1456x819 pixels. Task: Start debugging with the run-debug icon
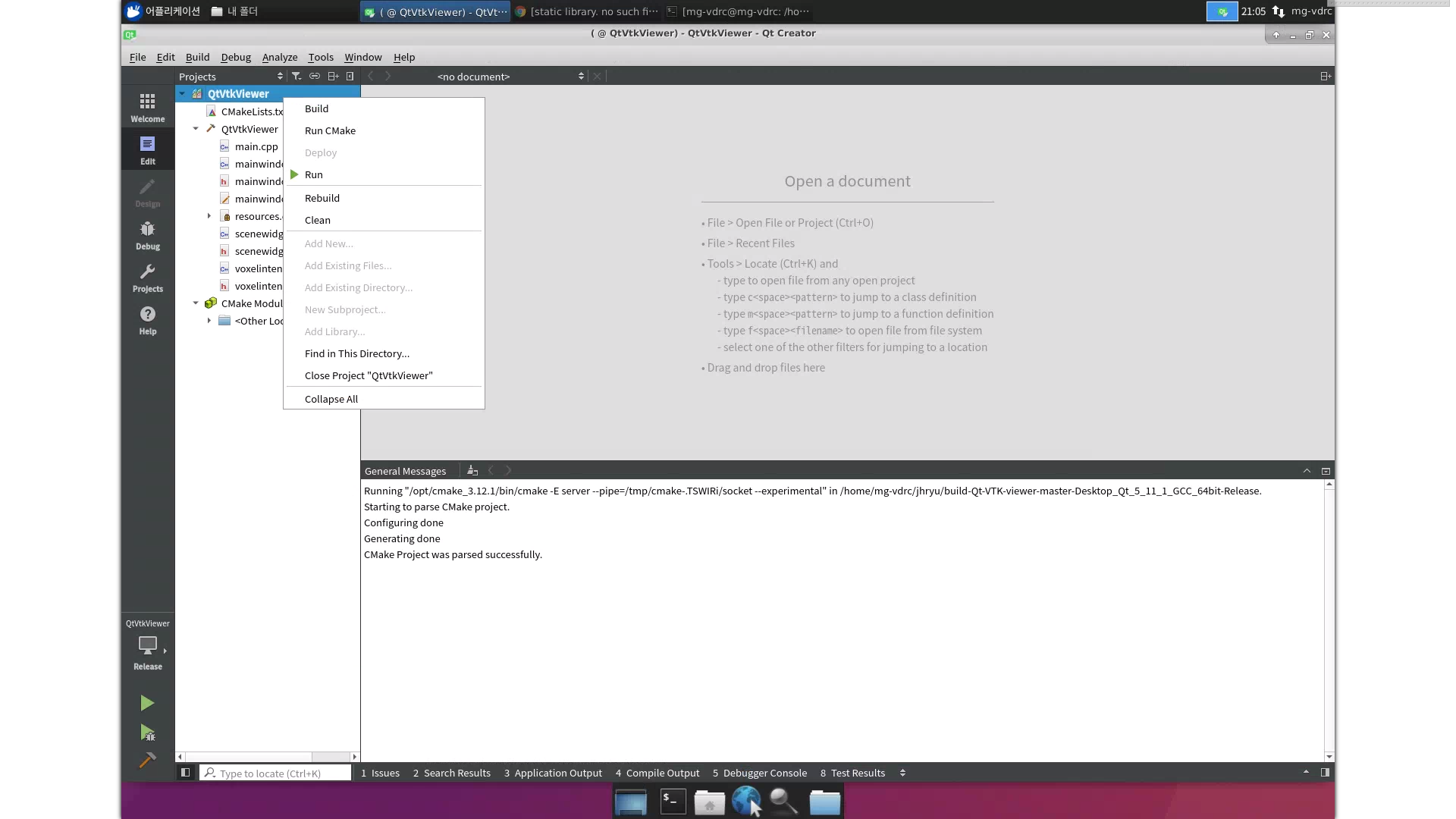147,733
